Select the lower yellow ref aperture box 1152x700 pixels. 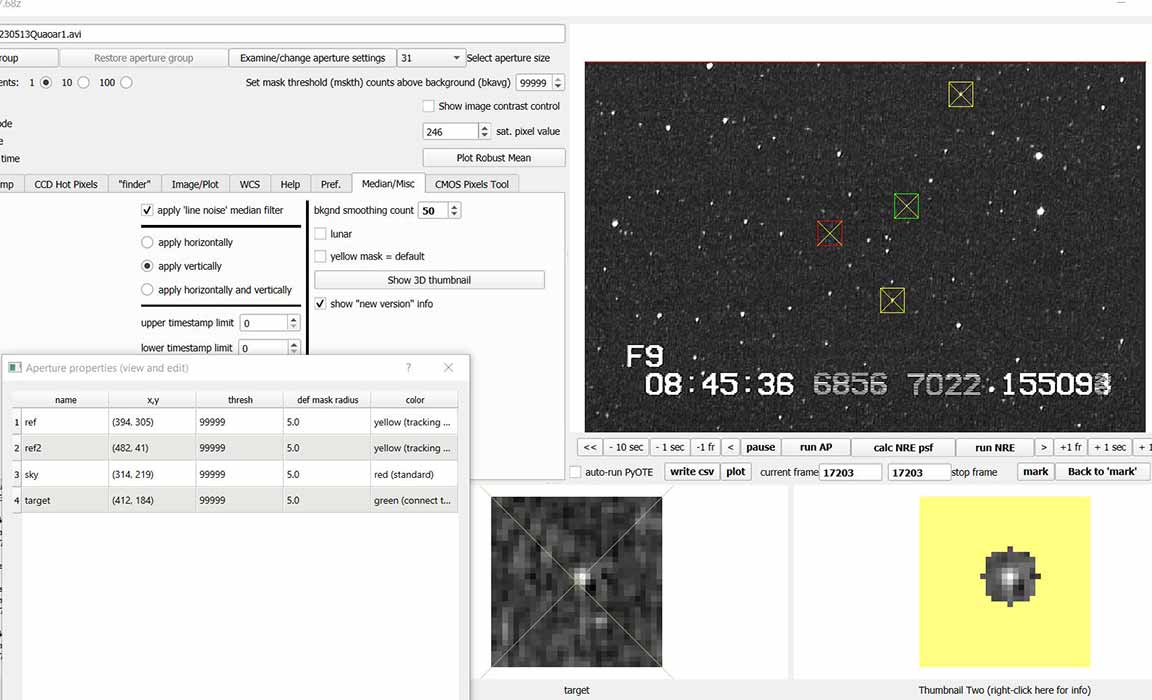[892, 300]
